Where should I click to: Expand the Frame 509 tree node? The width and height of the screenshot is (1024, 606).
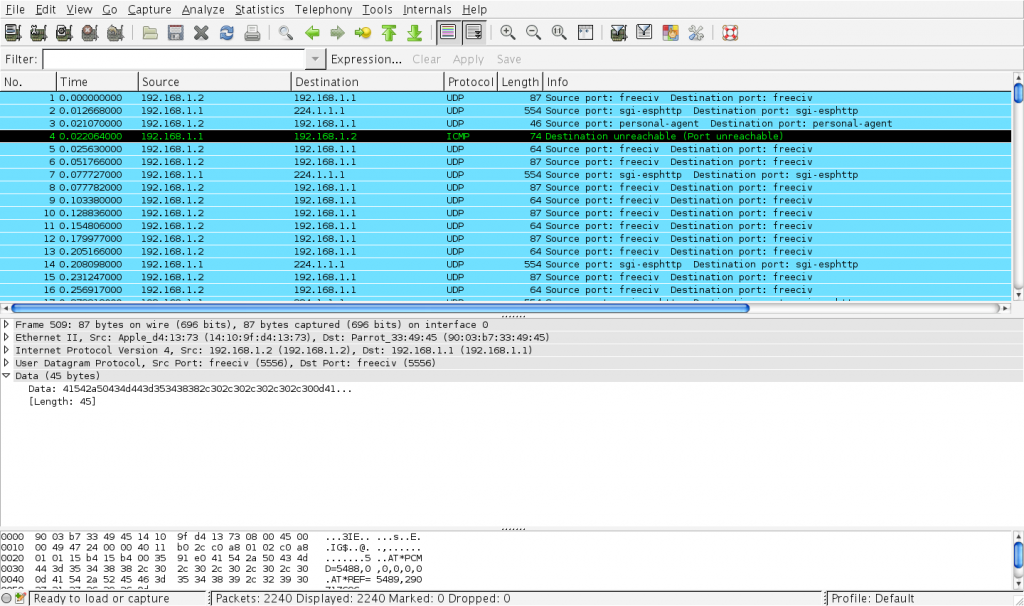point(6,325)
